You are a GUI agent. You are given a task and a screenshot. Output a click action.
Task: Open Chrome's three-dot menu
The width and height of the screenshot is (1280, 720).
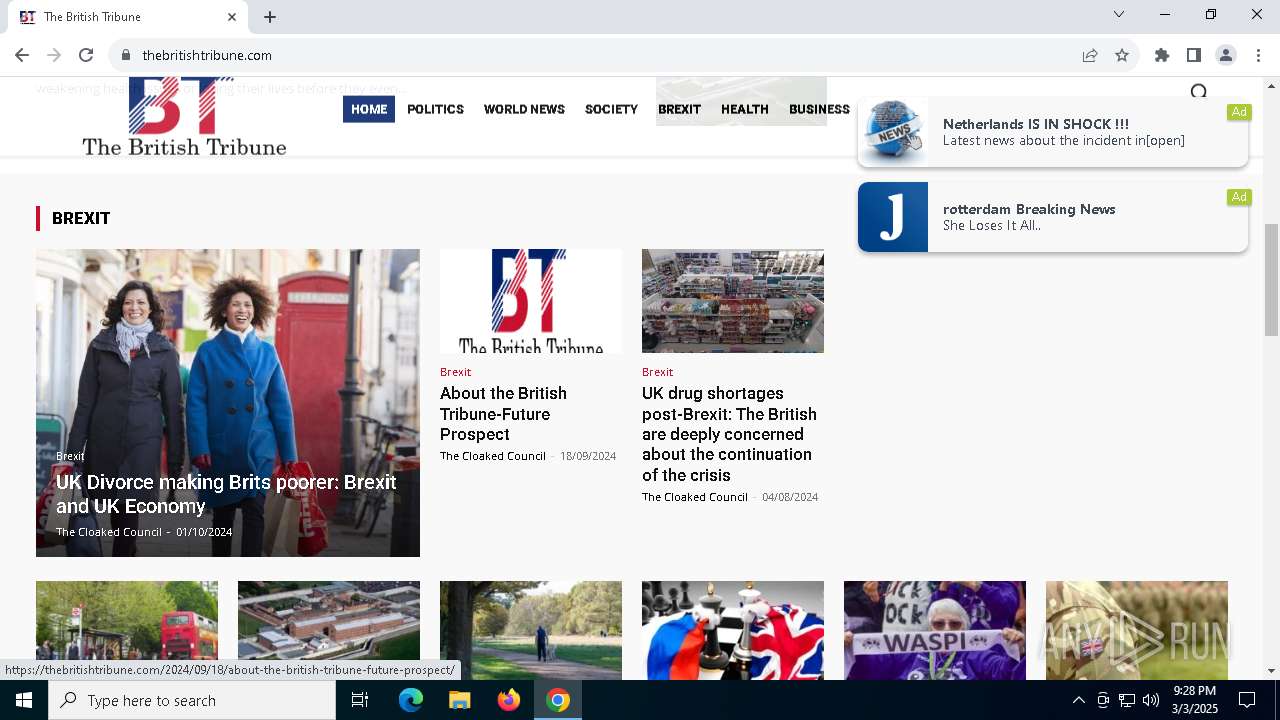[x=1258, y=55]
